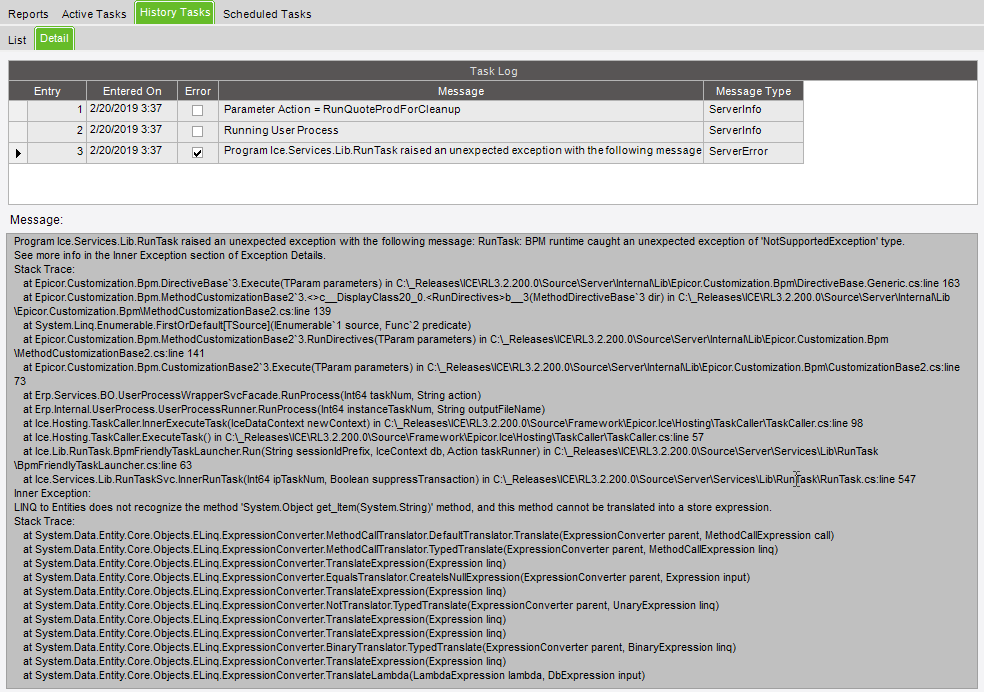Image resolution: width=984 pixels, height=692 pixels.
Task: Click inside the Message detail text box
Action: [x=491, y=460]
